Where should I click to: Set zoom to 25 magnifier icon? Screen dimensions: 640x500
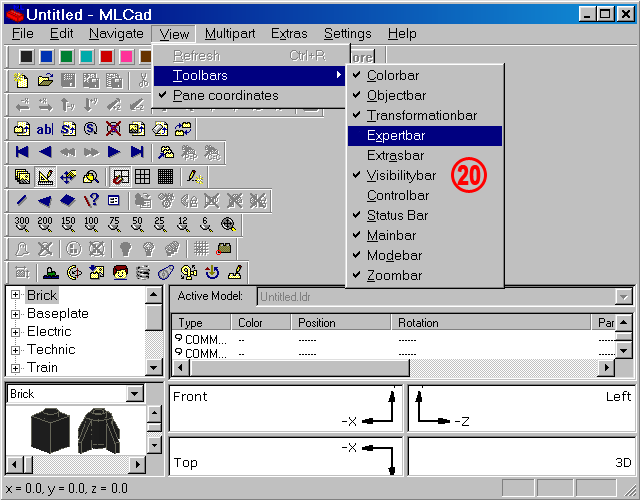(x=160, y=224)
